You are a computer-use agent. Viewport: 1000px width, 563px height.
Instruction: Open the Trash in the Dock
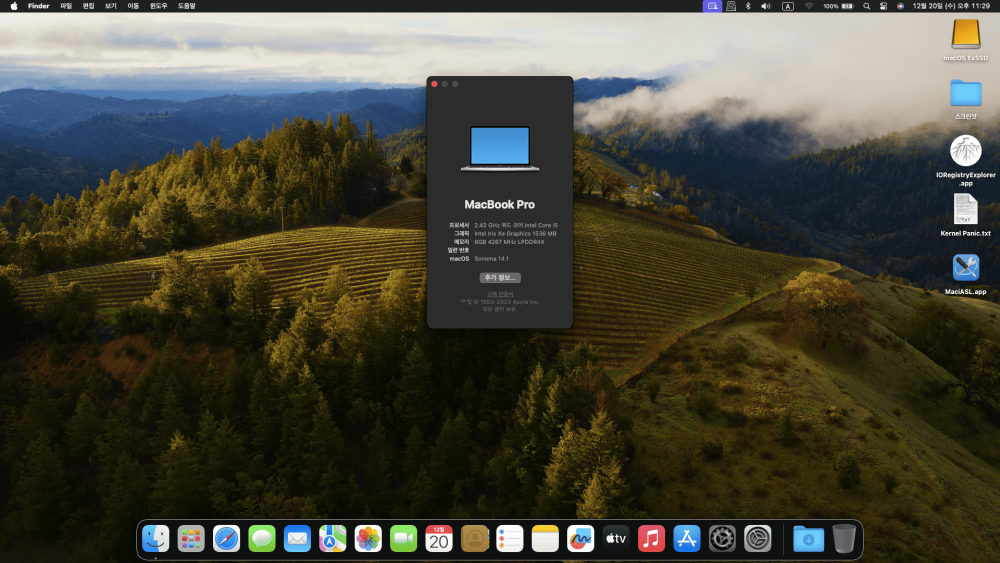click(844, 539)
